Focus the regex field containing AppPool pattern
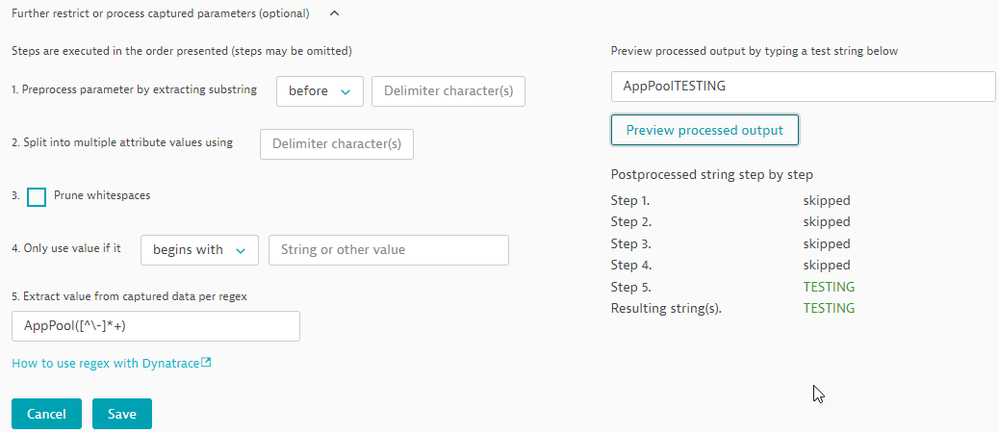Viewport: 999px width, 432px height. (155, 327)
